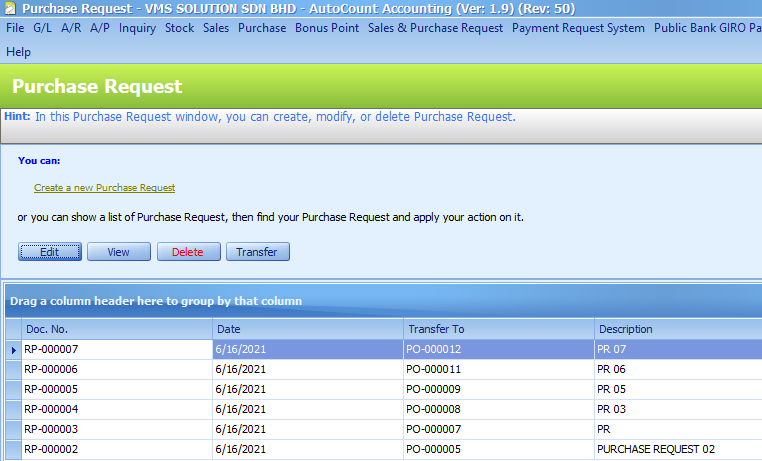Open the Stock menu
The image size is (762, 461).
(179, 28)
